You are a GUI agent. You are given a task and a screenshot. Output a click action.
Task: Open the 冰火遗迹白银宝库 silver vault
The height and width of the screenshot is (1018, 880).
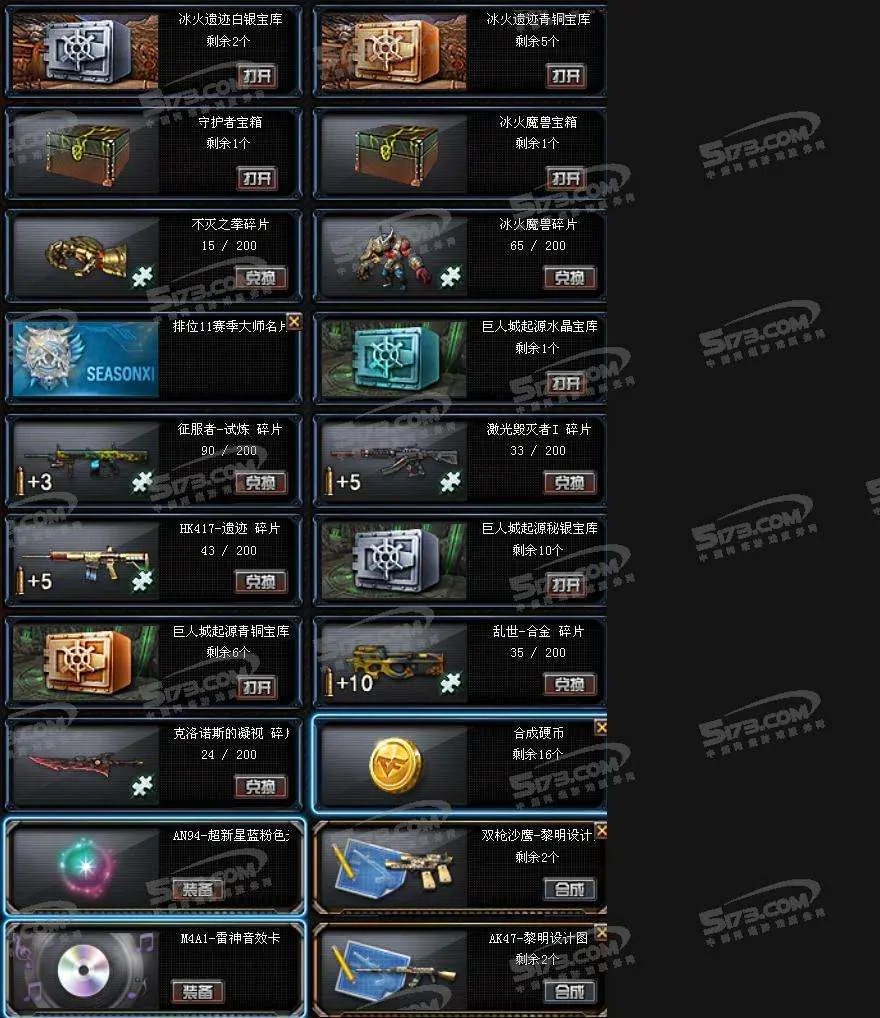[x=257, y=76]
